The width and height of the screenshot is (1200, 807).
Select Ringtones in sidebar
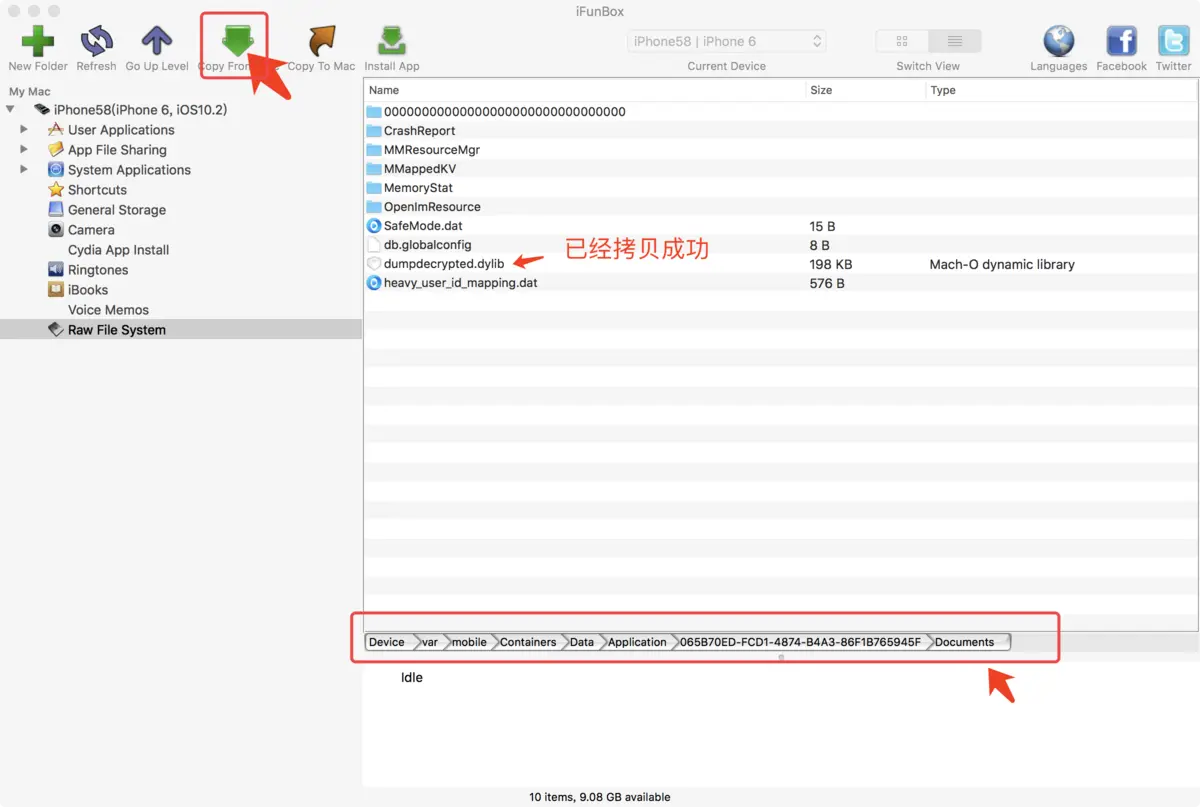[x=98, y=270]
